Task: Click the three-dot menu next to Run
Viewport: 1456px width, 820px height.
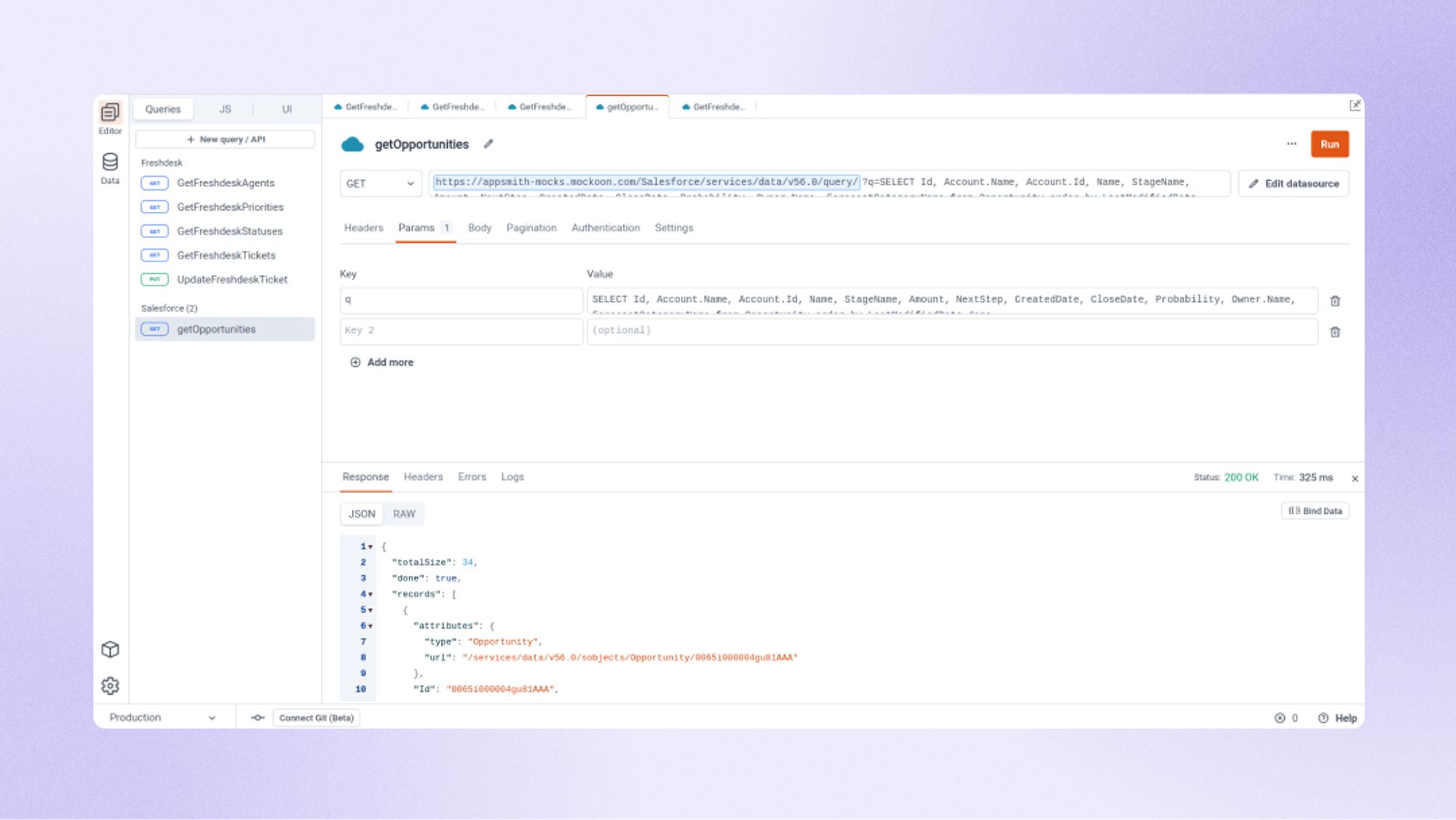Action: point(1291,144)
